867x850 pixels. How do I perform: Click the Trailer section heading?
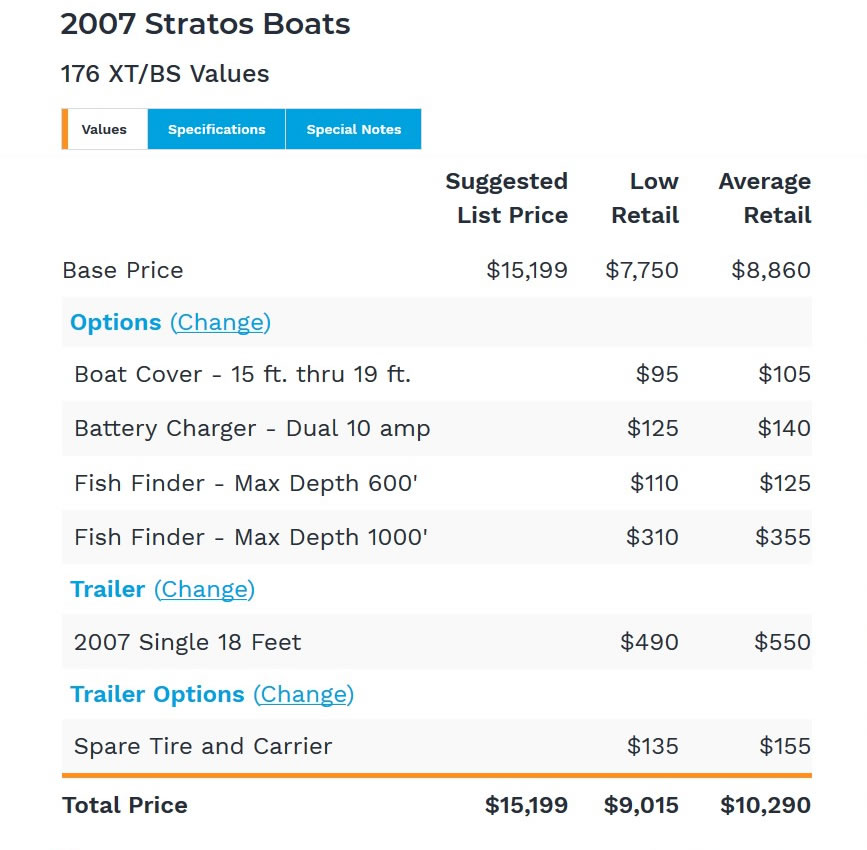pos(107,589)
